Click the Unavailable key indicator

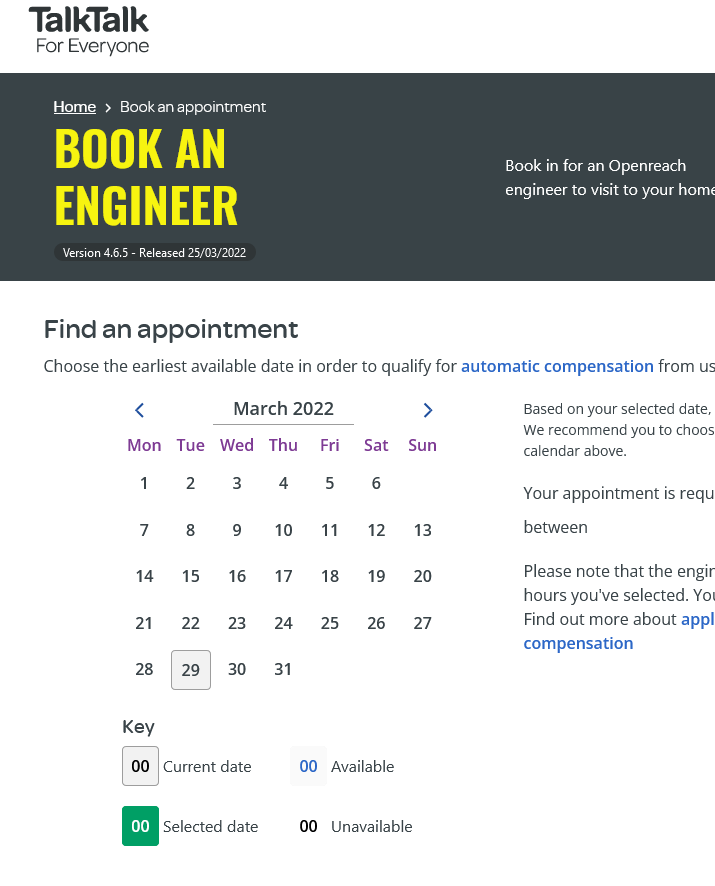point(308,827)
